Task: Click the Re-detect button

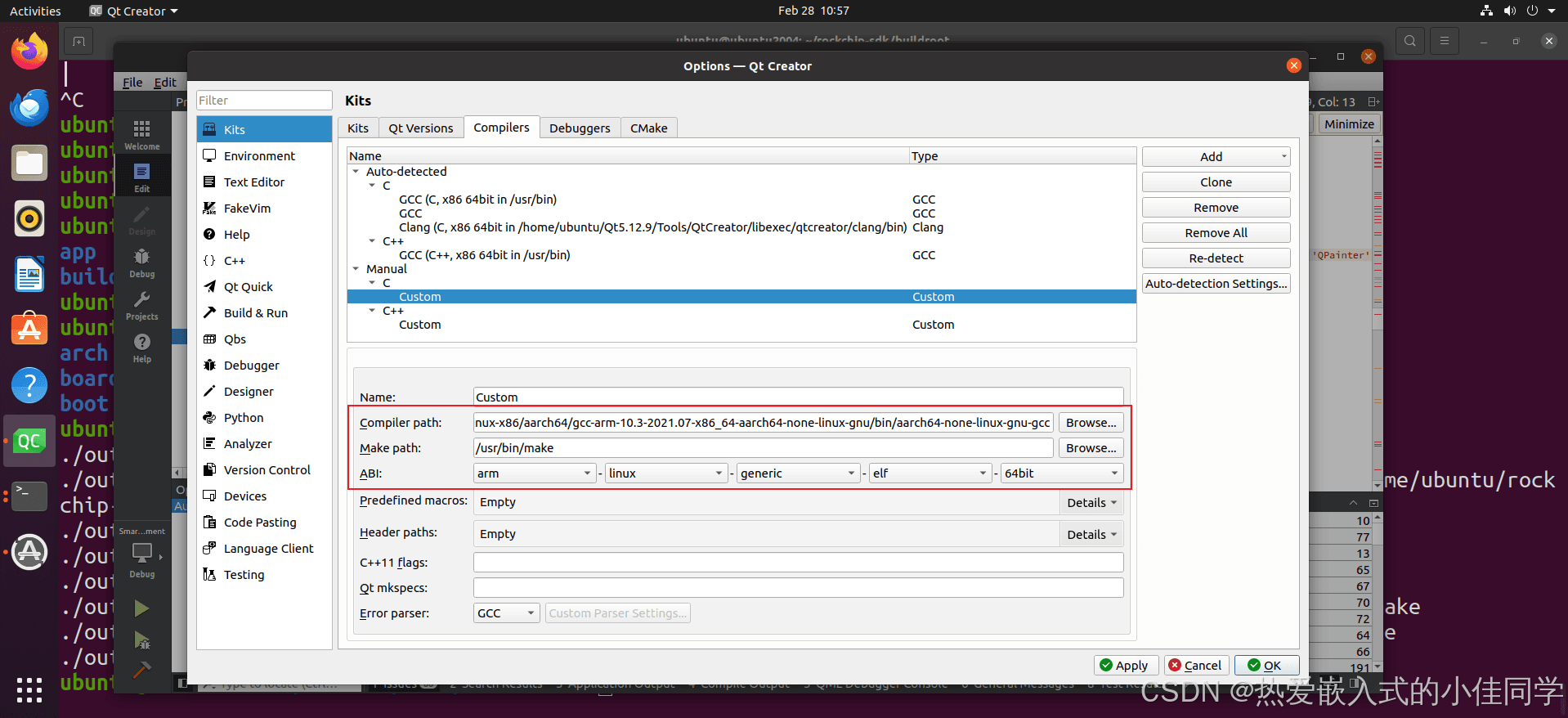Action: click(1216, 258)
